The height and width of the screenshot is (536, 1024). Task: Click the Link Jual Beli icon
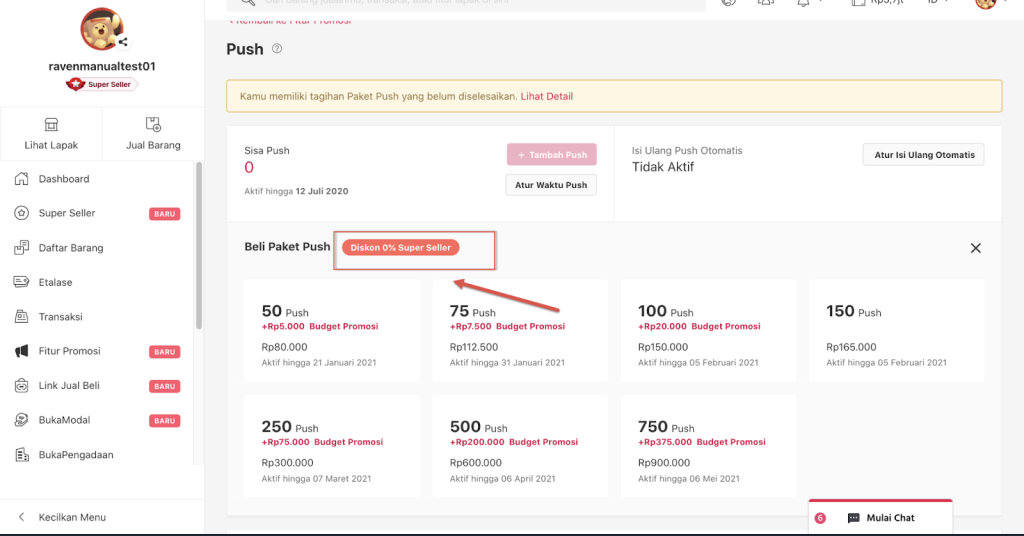click(x=22, y=385)
